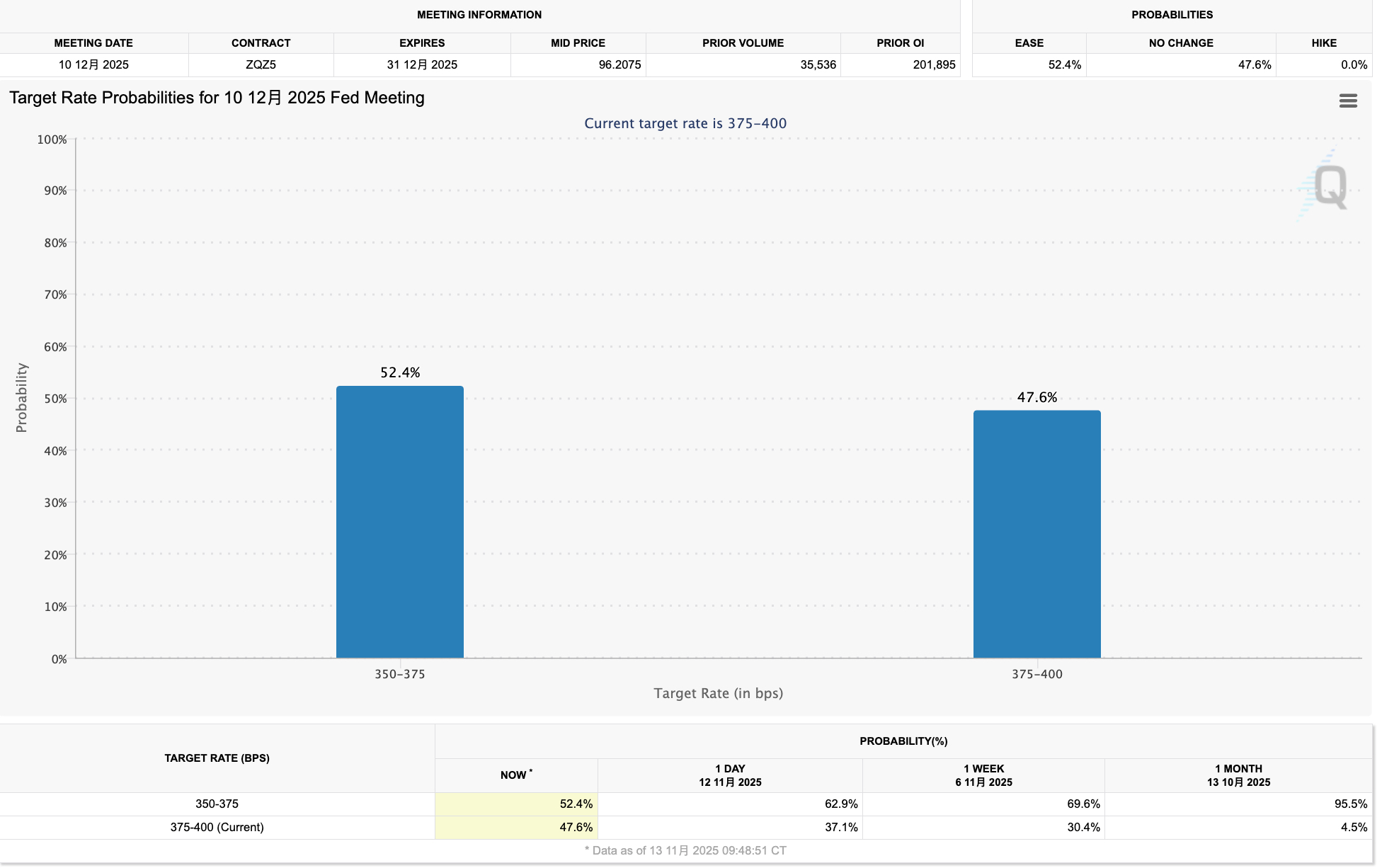
Task: Click the HIKE probability header
Action: 1323,43
